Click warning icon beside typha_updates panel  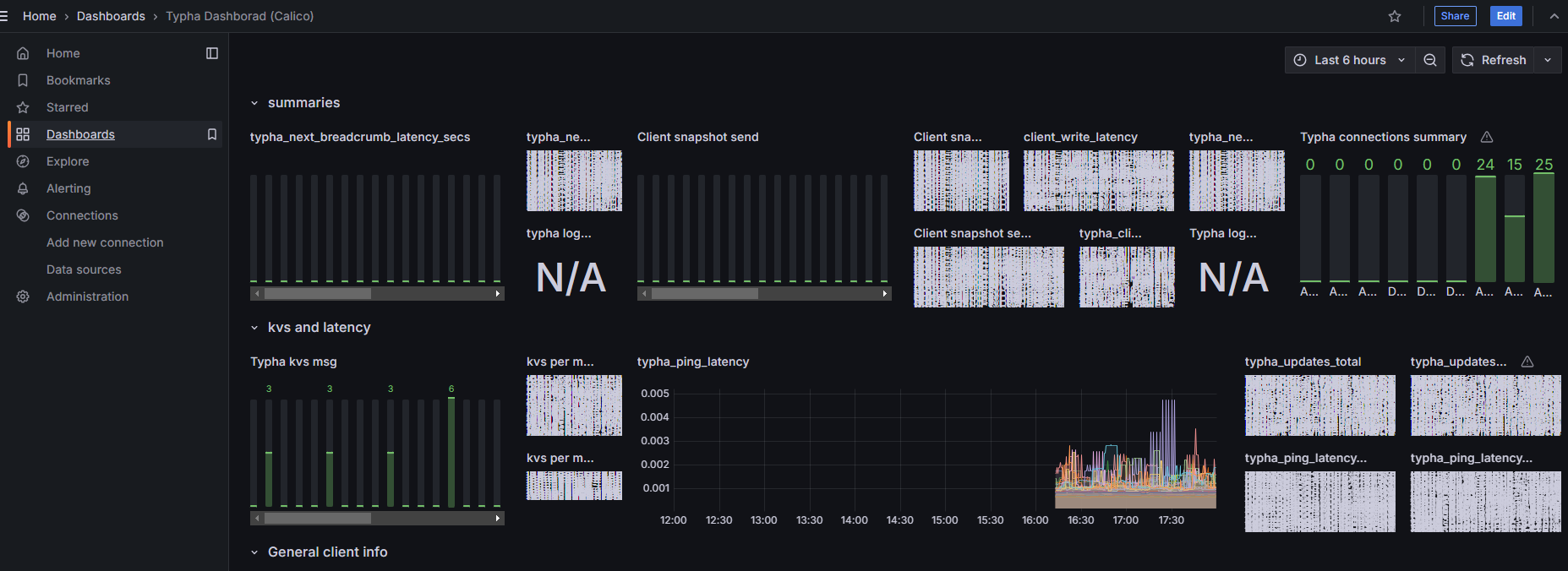1527,362
